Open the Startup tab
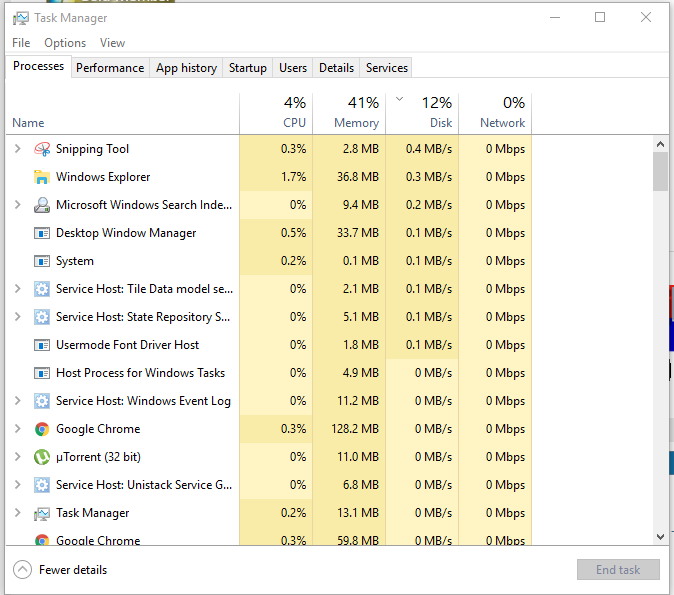This screenshot has height=595, width=674. click(x=248, y=68)
